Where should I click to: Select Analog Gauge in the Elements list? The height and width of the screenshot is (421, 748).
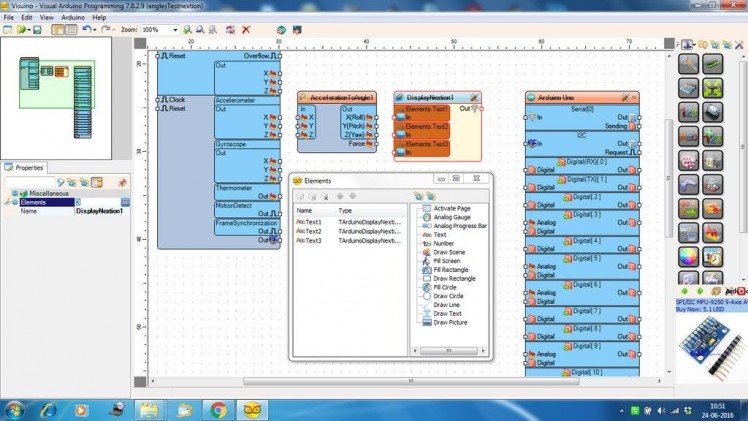451,217
